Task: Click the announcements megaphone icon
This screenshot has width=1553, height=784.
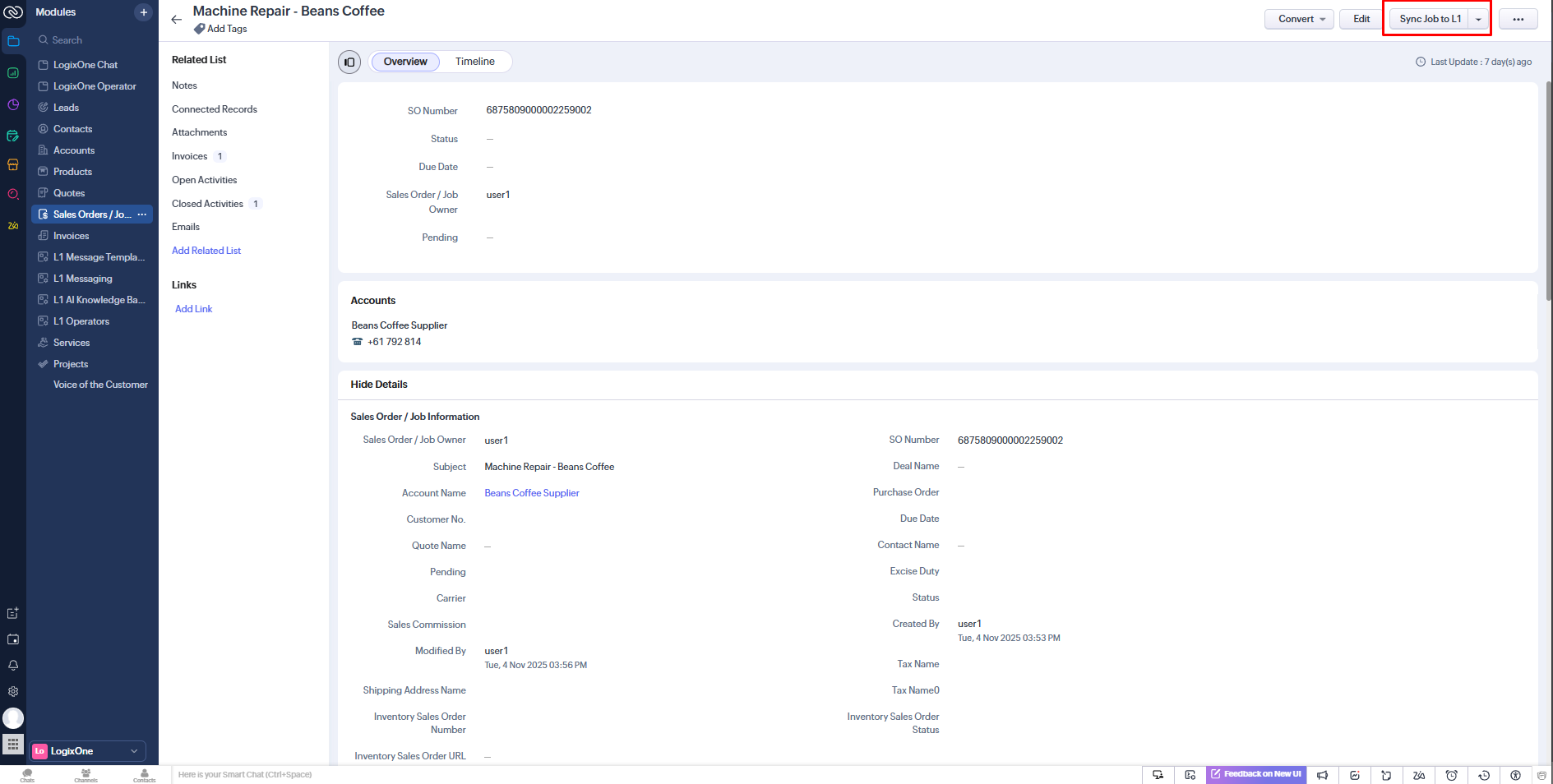Action: pos(1322,775)
